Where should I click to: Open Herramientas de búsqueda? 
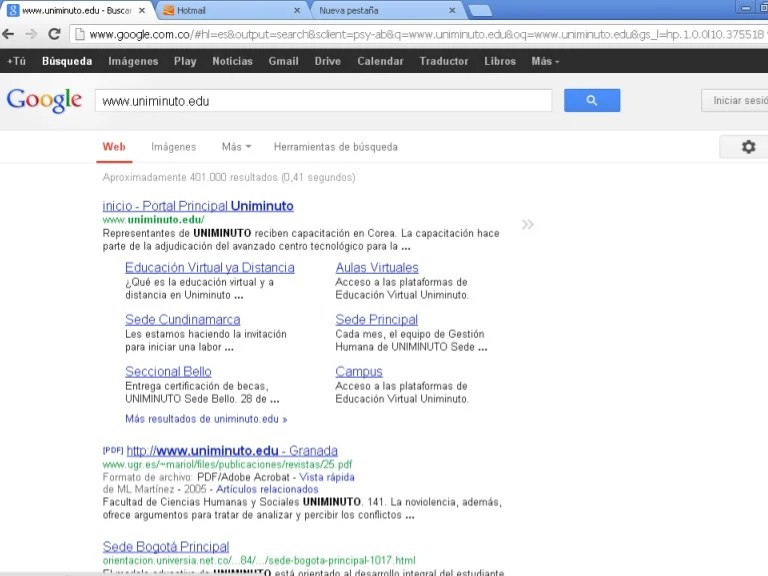pyautogui.click(x=336, y=147)
